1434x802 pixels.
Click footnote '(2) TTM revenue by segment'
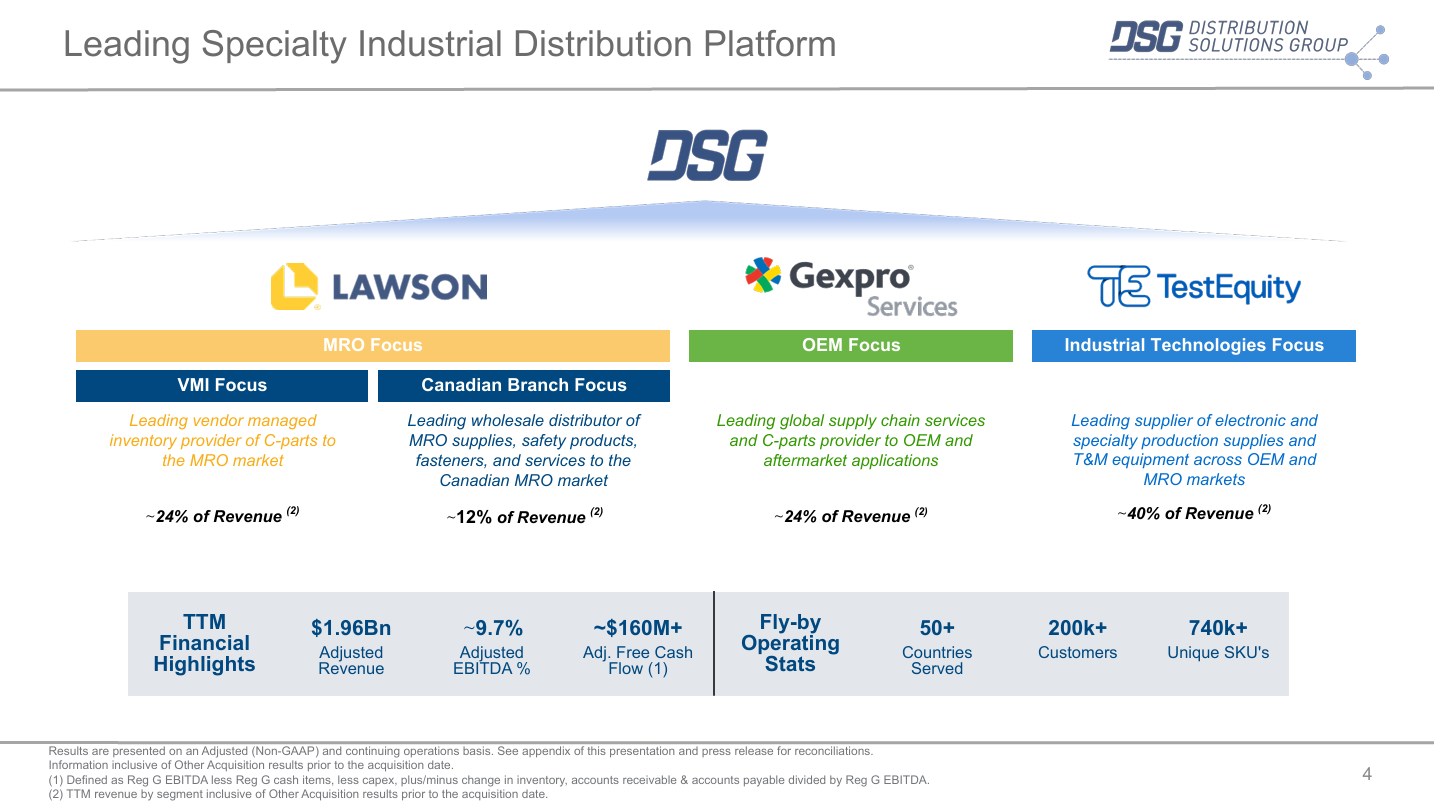pyautogui.click(x=298, y=794)
